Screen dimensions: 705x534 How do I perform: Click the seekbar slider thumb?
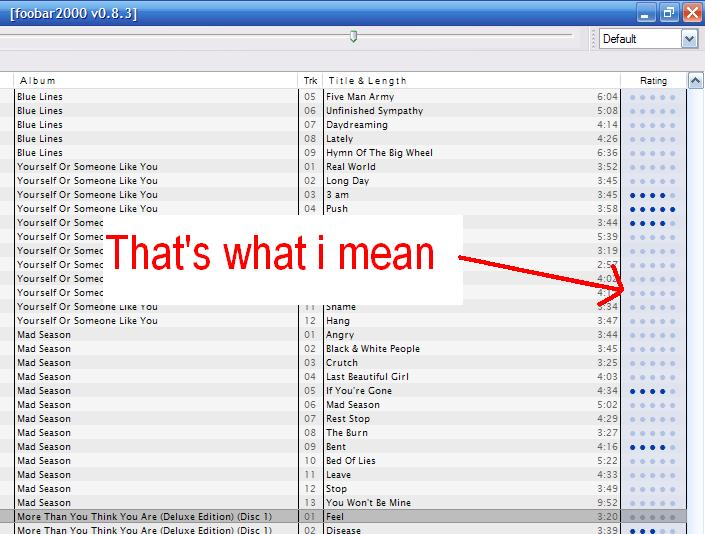click(x=353, y=36)
